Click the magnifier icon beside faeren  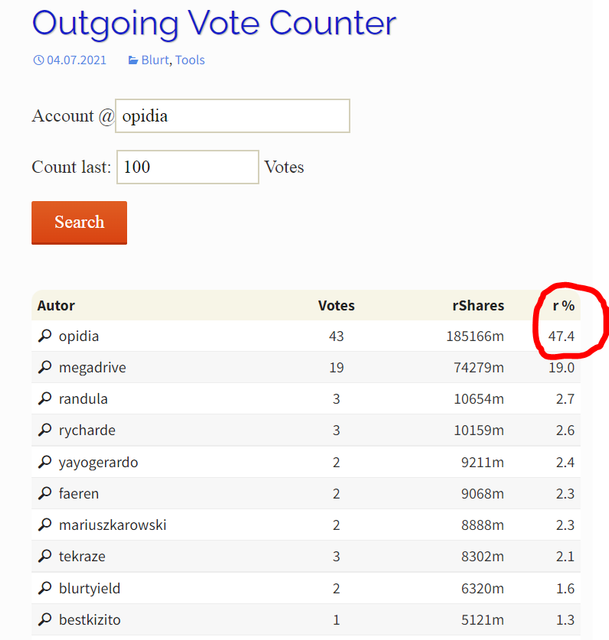(44, 494)
